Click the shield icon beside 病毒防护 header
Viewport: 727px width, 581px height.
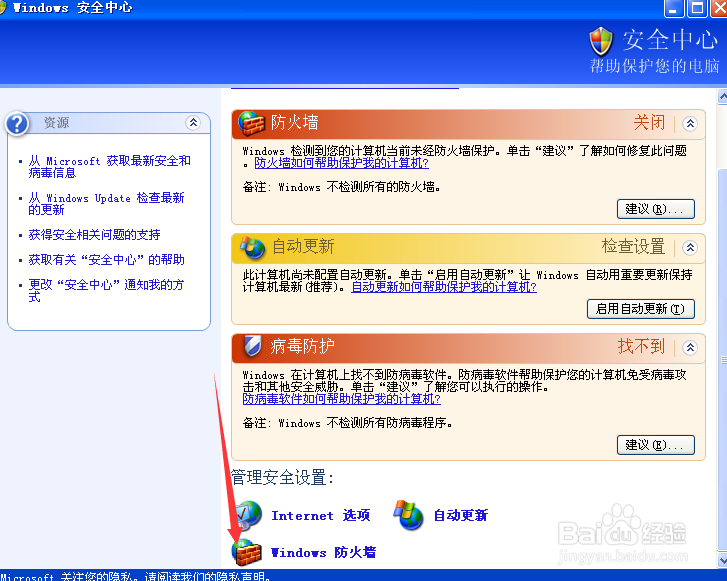point(253,346)
